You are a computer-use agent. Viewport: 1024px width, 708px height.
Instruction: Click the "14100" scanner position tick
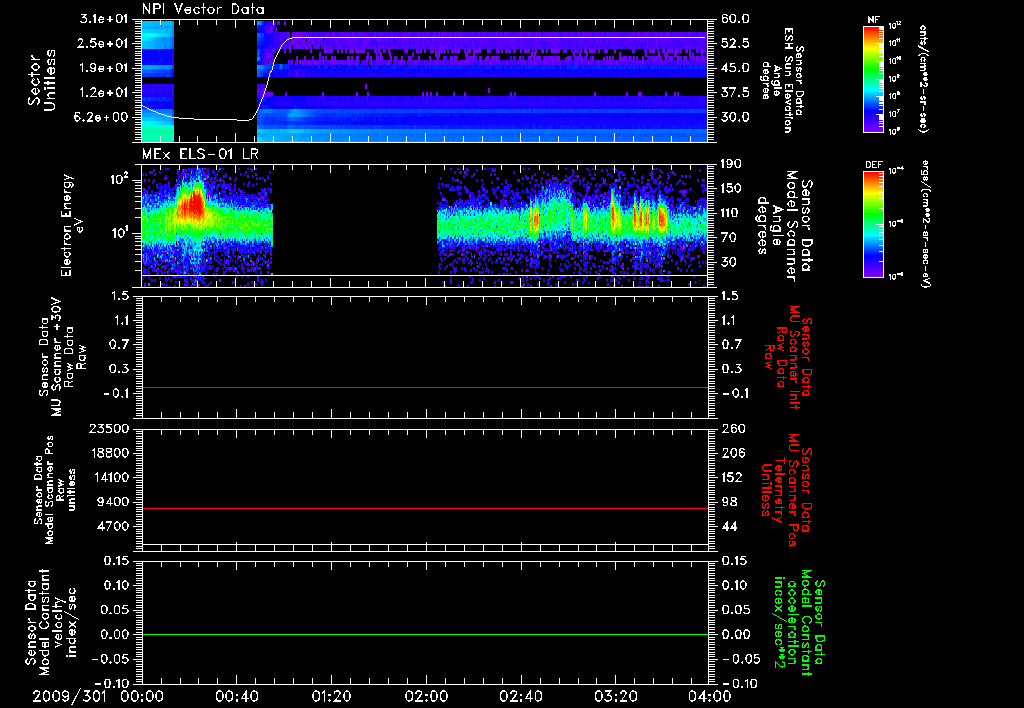pos(109,477)
